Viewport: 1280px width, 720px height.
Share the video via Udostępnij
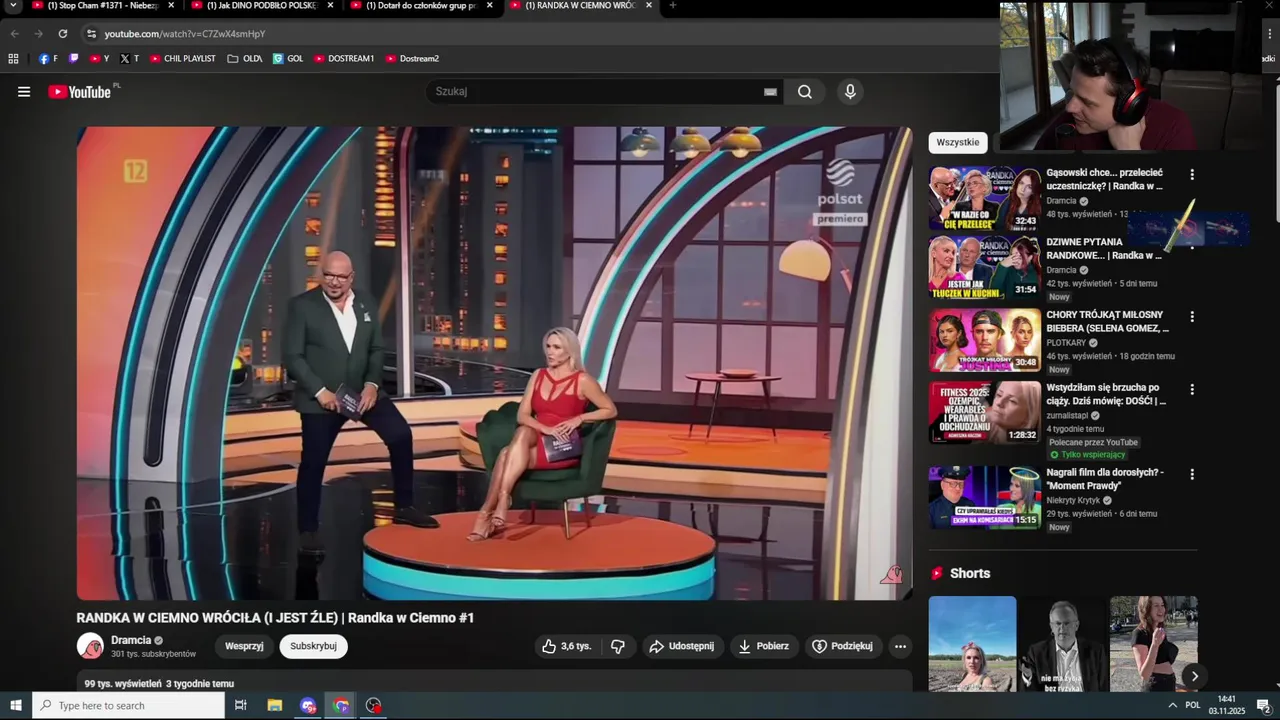click(682, 646)
